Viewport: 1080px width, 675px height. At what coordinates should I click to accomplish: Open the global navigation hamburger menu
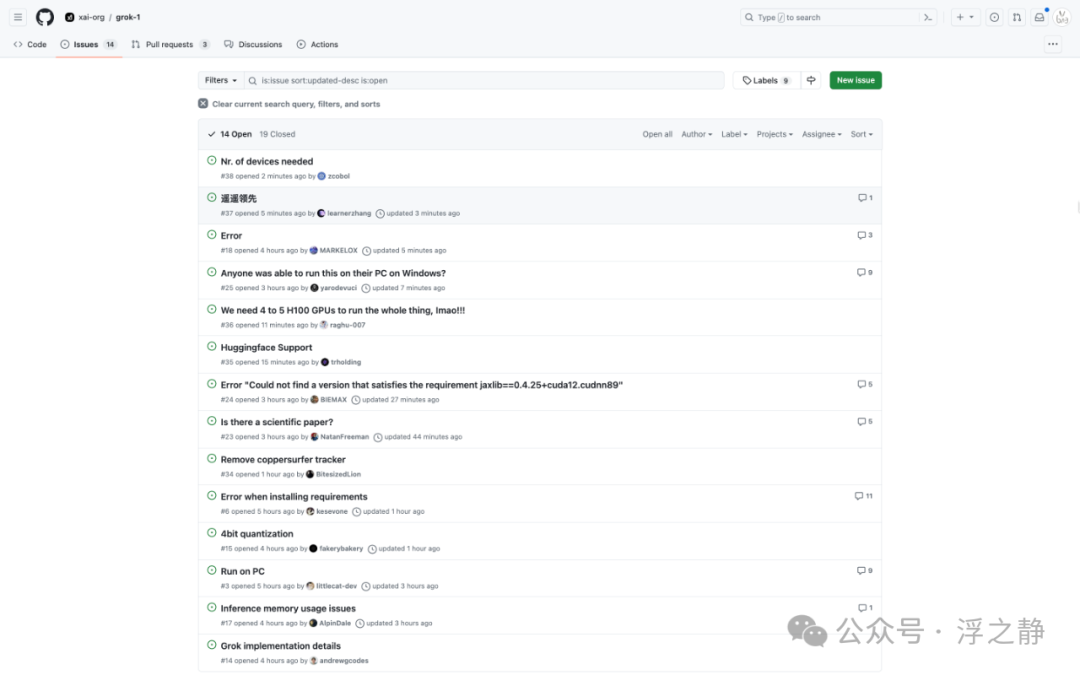tap(18, 17)
